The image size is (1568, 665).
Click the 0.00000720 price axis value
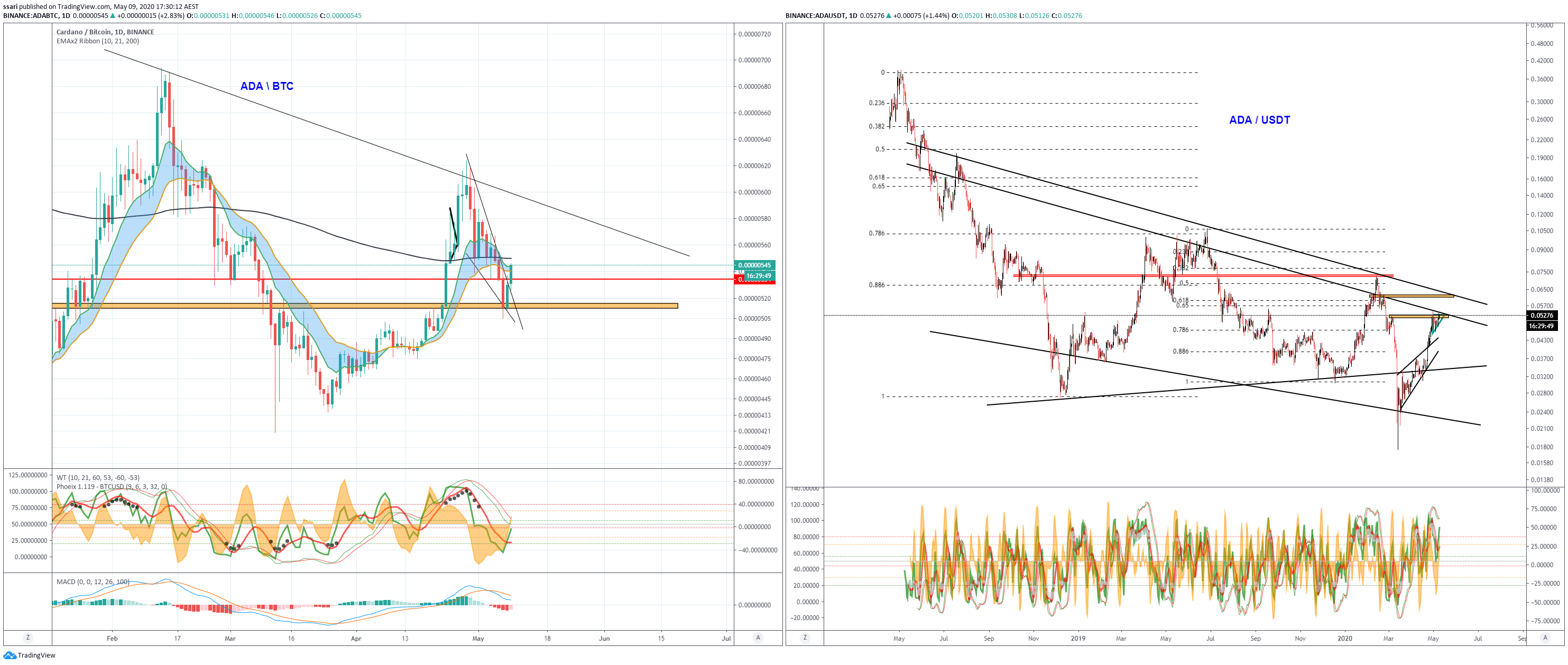click(754, 34)
